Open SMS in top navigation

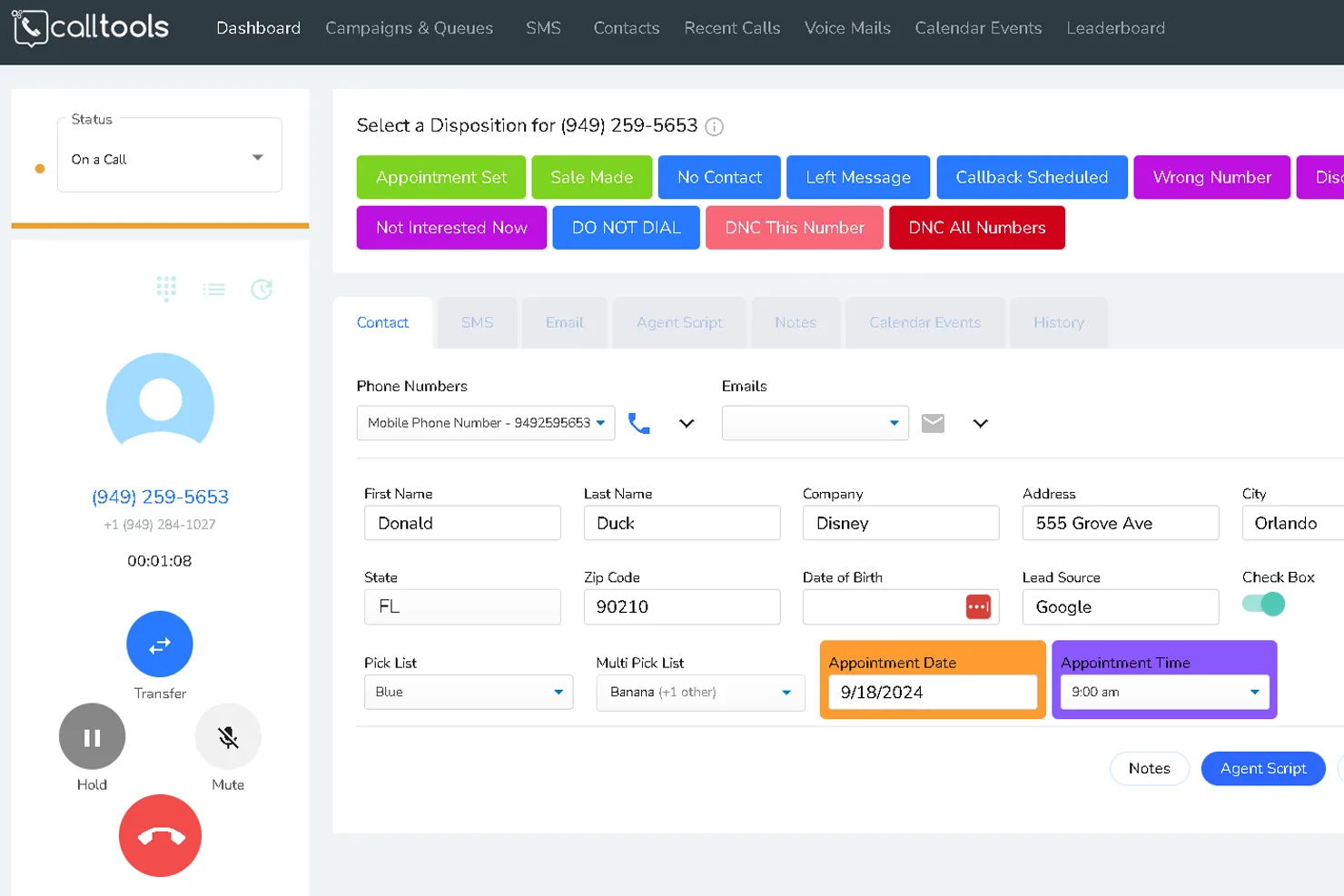point(543,28)
